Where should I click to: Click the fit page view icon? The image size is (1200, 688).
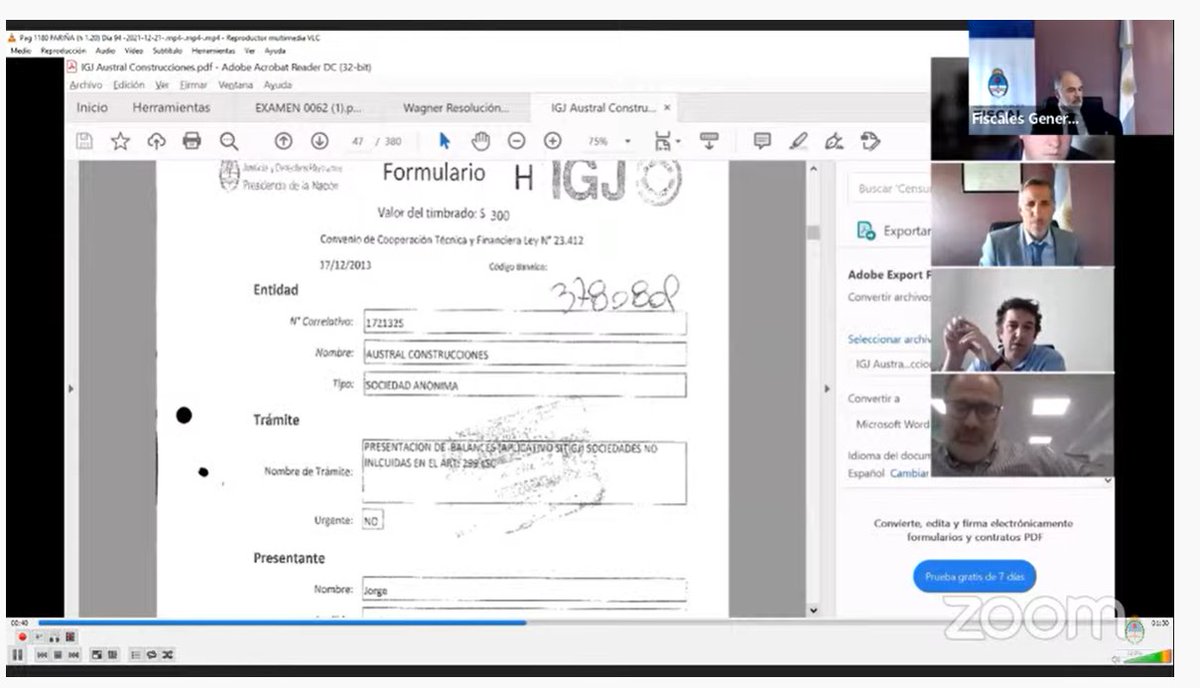(662, 141)
